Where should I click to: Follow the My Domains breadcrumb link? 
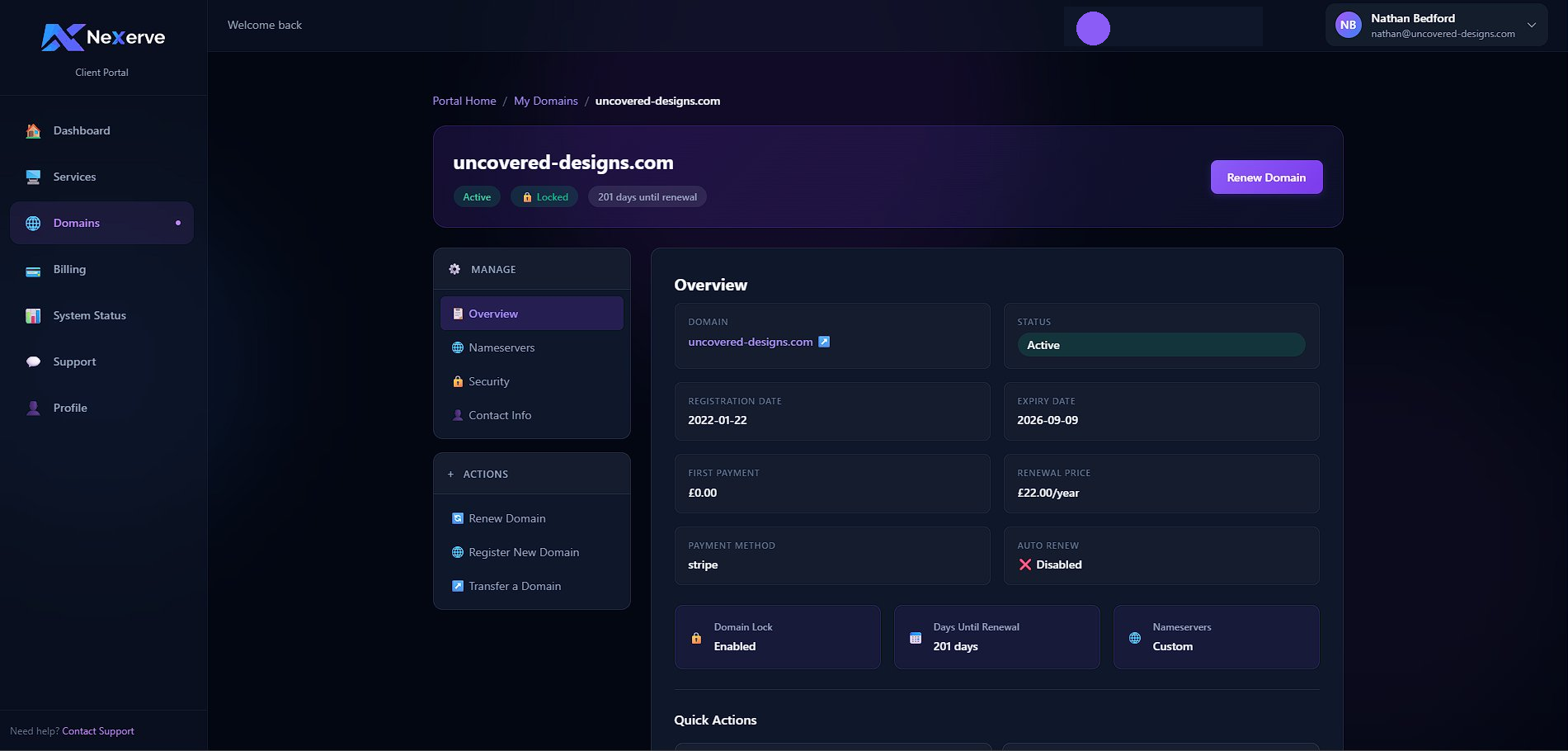point(545,101)
